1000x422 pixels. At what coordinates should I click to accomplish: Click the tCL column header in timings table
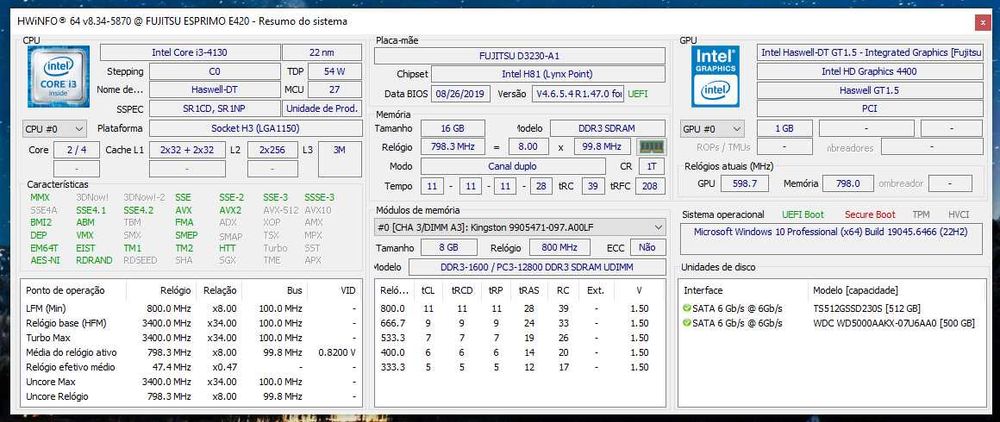(427, 291)
